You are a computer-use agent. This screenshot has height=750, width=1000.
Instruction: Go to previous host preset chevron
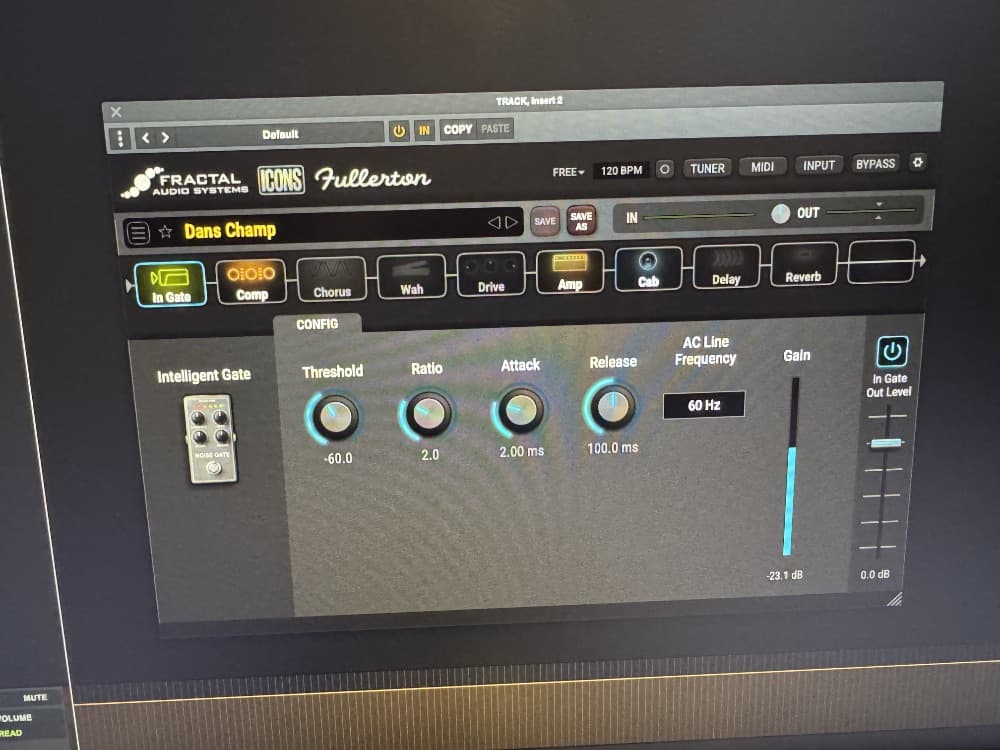(146, 138)
